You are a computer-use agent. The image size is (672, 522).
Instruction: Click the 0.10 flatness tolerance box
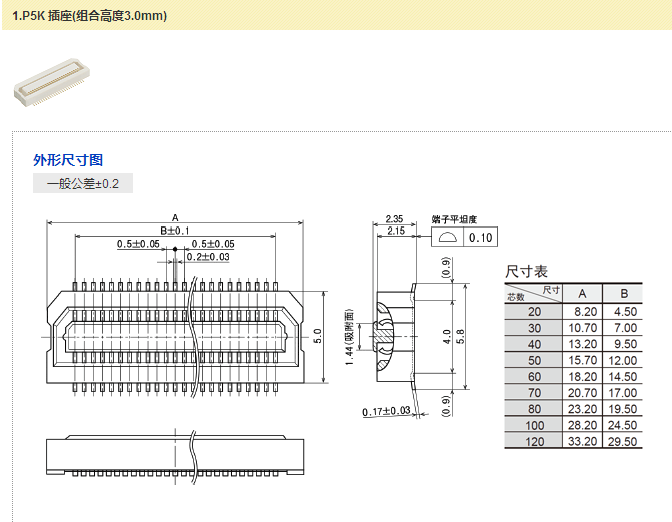481,237
